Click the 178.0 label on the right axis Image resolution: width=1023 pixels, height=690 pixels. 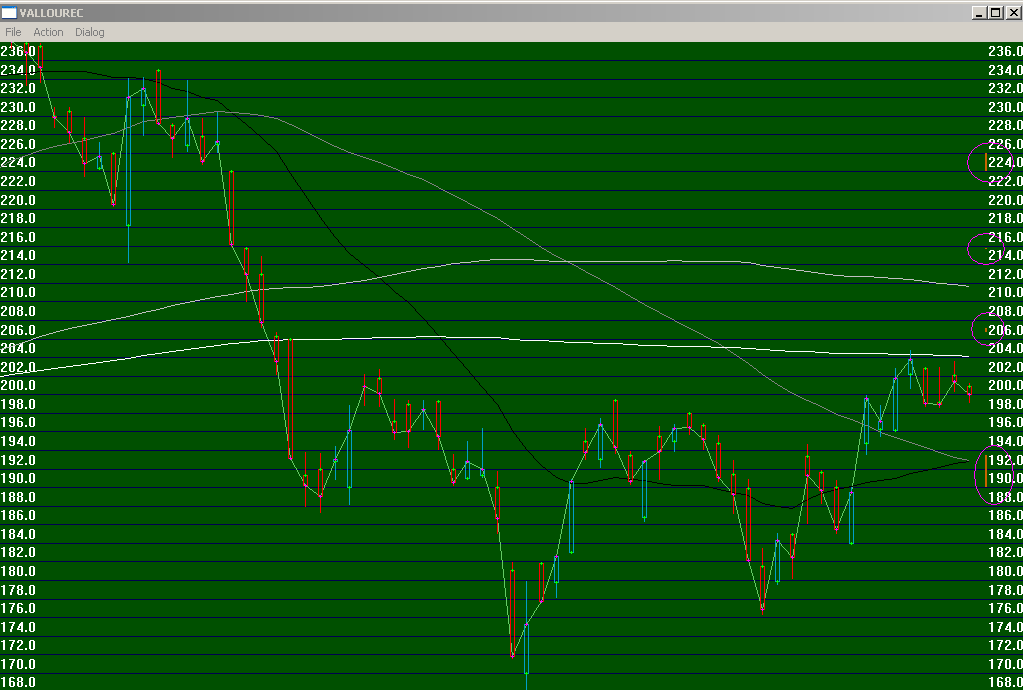pyautogui.click(x=1005, y=590)
